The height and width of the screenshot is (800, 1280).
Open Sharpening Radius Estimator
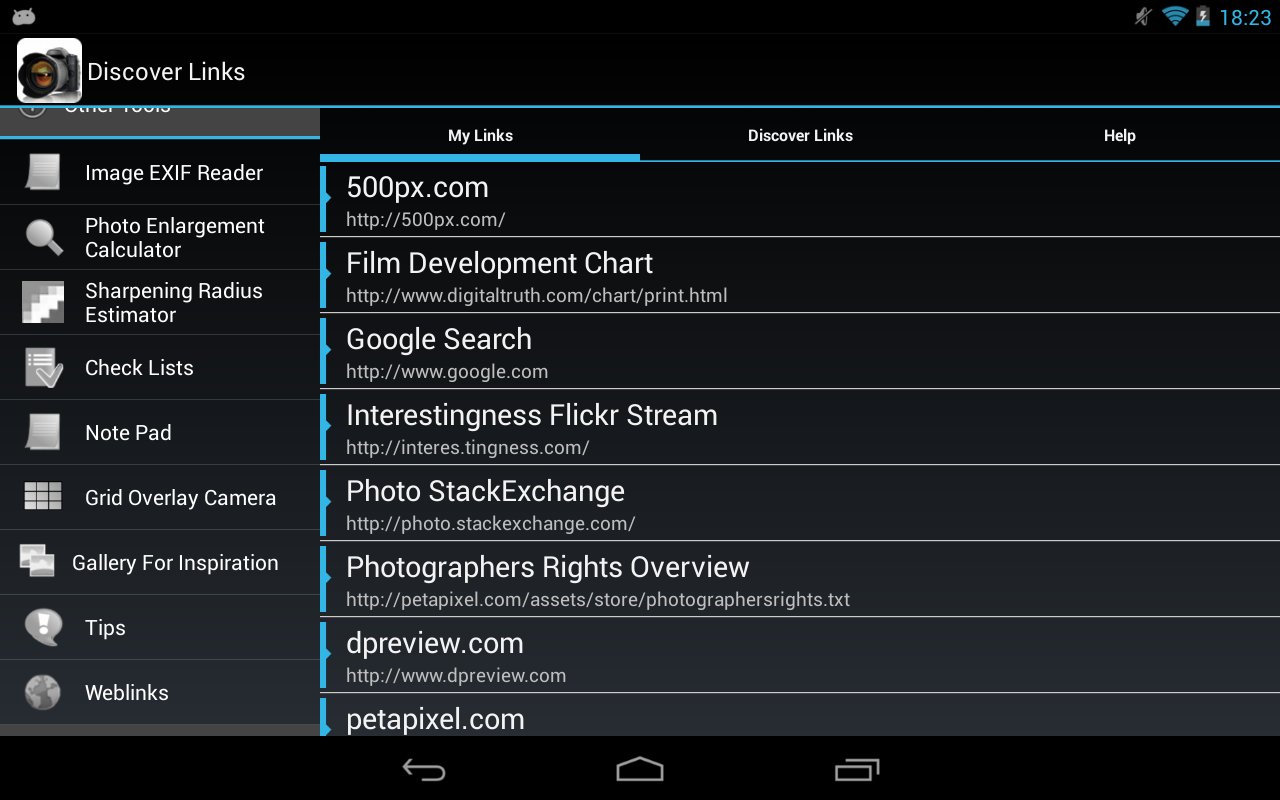click(x=160, y=302)
